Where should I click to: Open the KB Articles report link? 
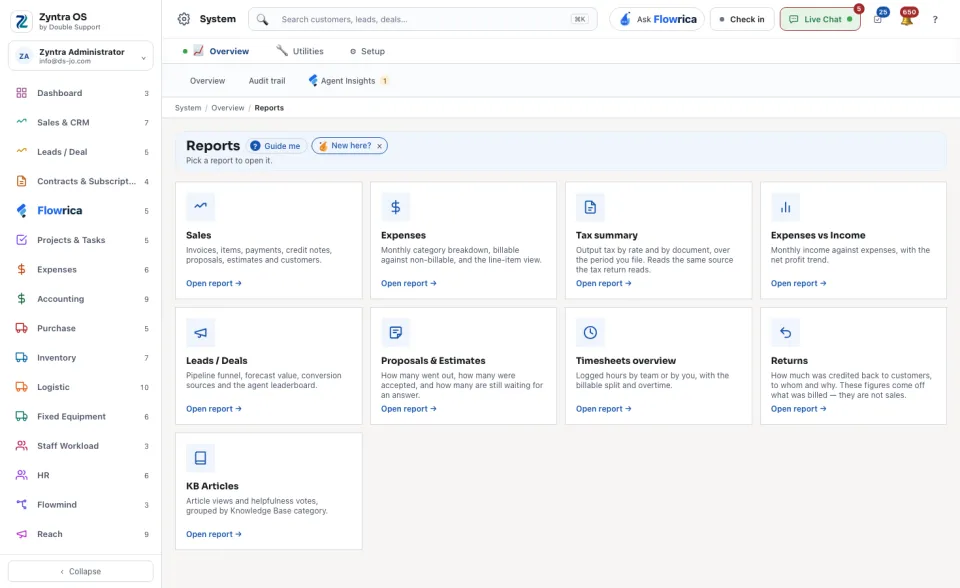click(214, 534)
